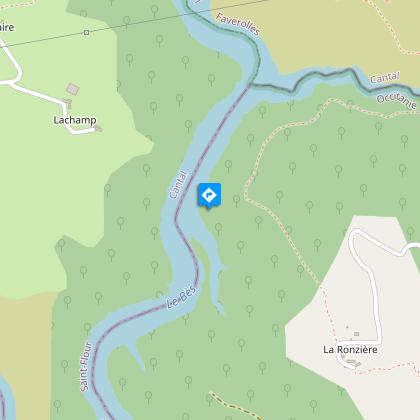Viewport: 420px width, 420px height.
Task: Click the pink building above Lachamp
Action: [73, 89]
